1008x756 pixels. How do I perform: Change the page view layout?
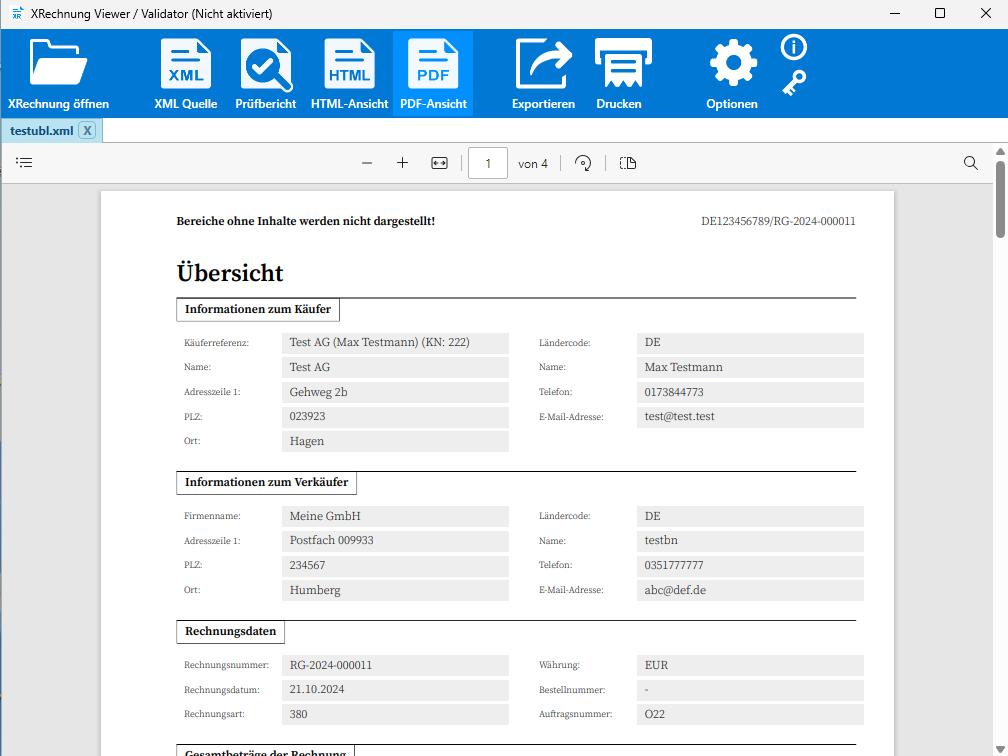click(x=628, y=163)
